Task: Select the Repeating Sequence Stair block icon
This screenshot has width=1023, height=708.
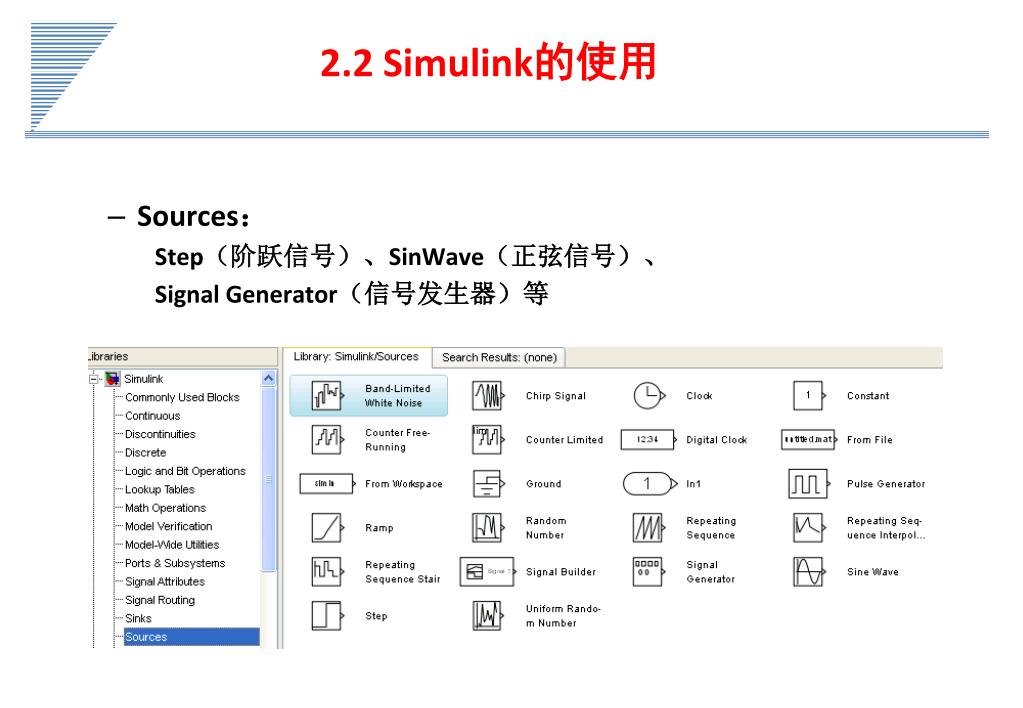Action: 327,572
